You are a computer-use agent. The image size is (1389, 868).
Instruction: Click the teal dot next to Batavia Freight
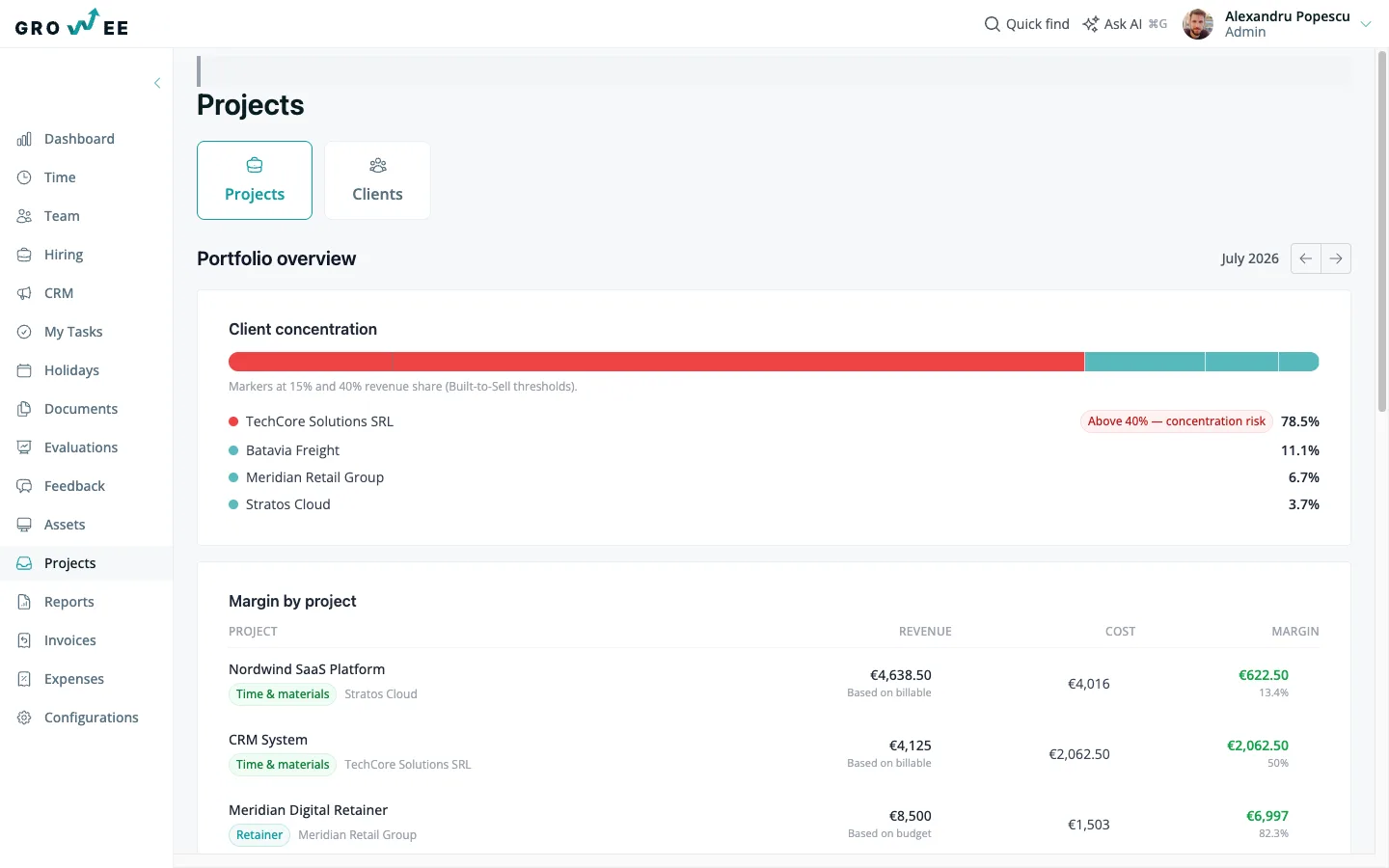coord(233,450)
